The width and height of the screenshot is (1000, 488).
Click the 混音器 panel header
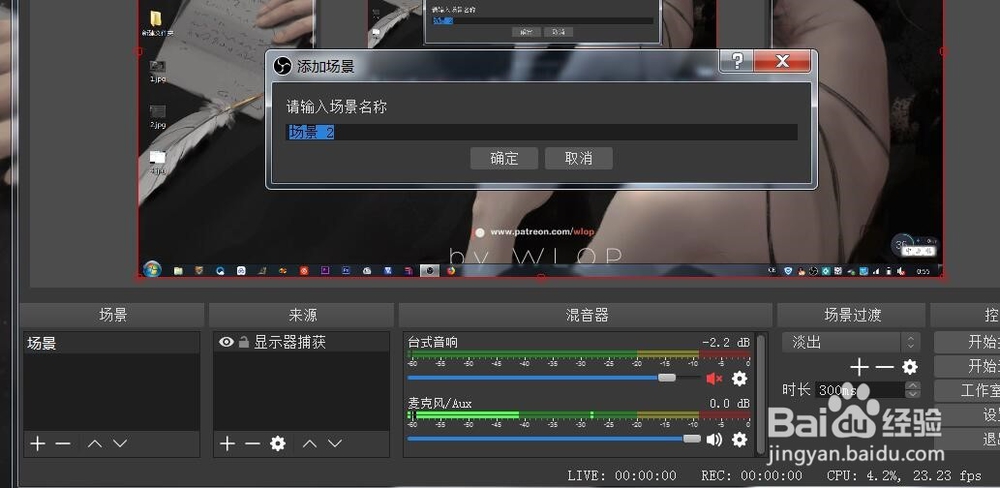point(586,315)
